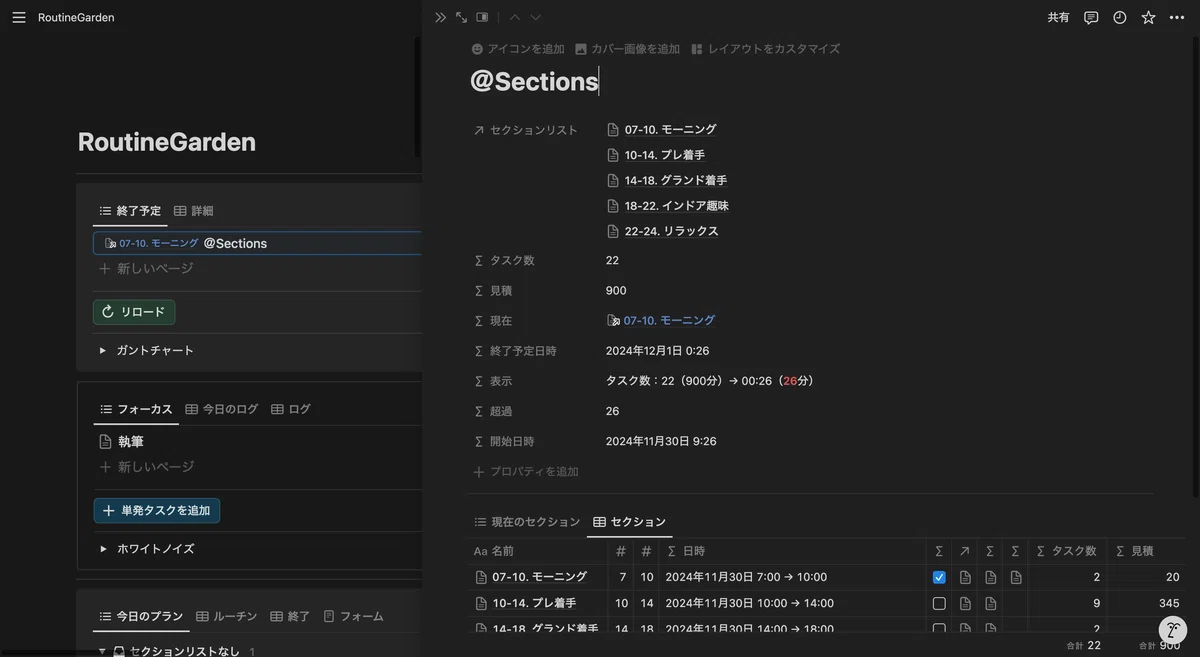Click the 超過 value 26
Screen dimensions: 1200x657
pyautogui.click(x=612, y=411)
